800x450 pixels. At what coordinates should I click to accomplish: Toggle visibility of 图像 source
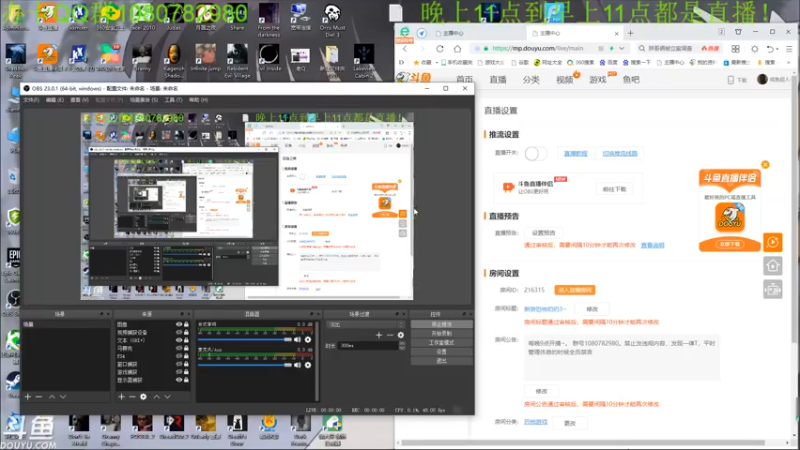pyautogui.click(x=179, y=324)
